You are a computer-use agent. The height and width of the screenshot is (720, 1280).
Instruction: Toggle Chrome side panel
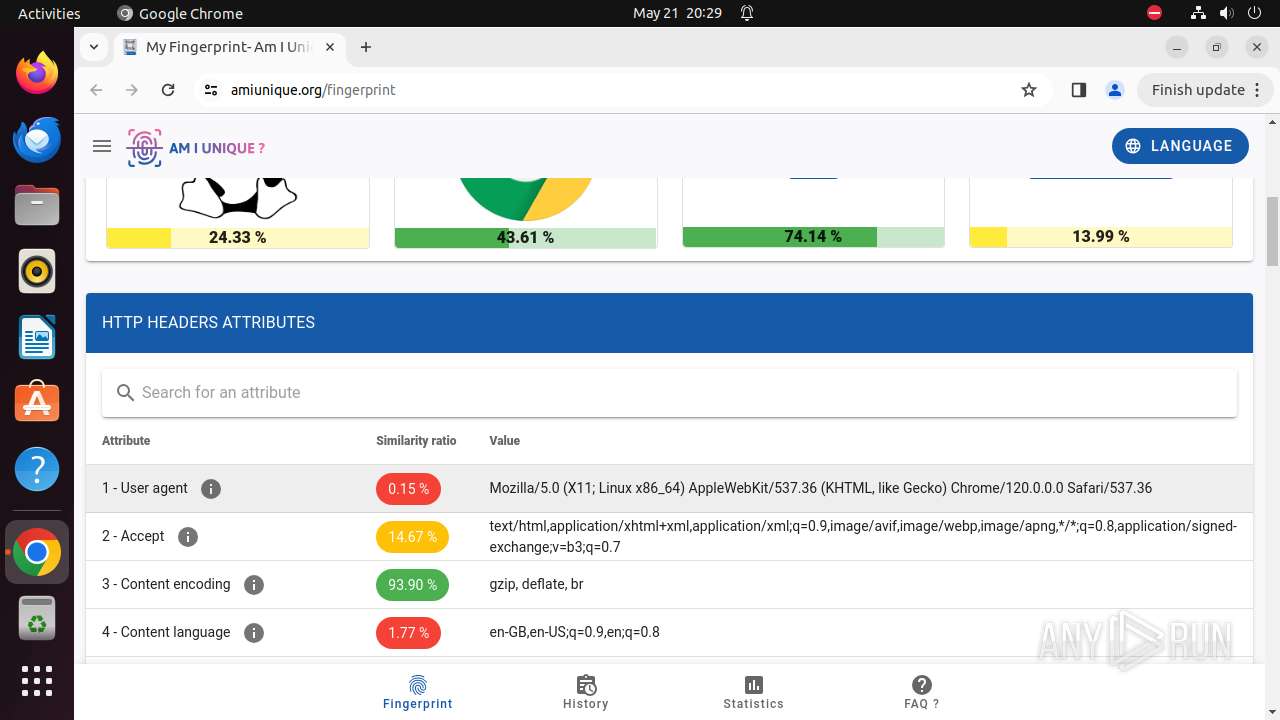tap(1078, 90)
